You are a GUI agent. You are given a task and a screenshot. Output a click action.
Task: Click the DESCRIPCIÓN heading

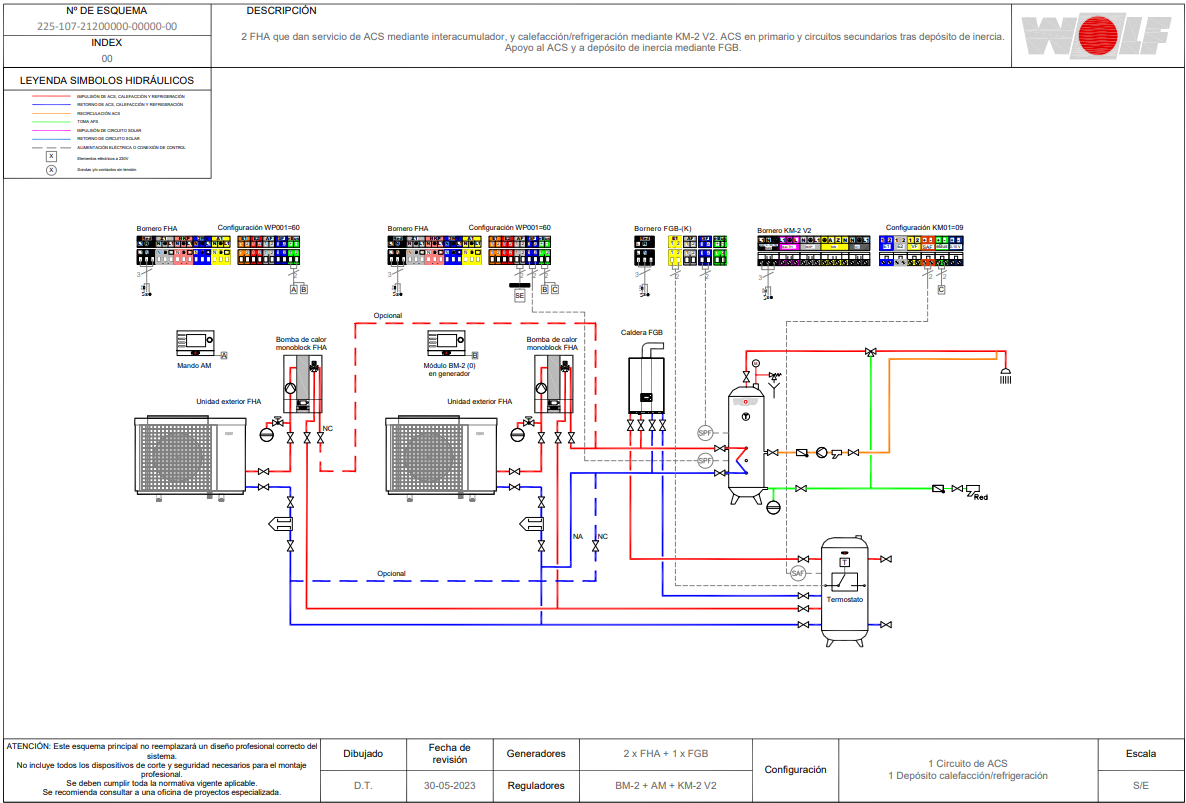pyautogui.click(x=281, y=11)
